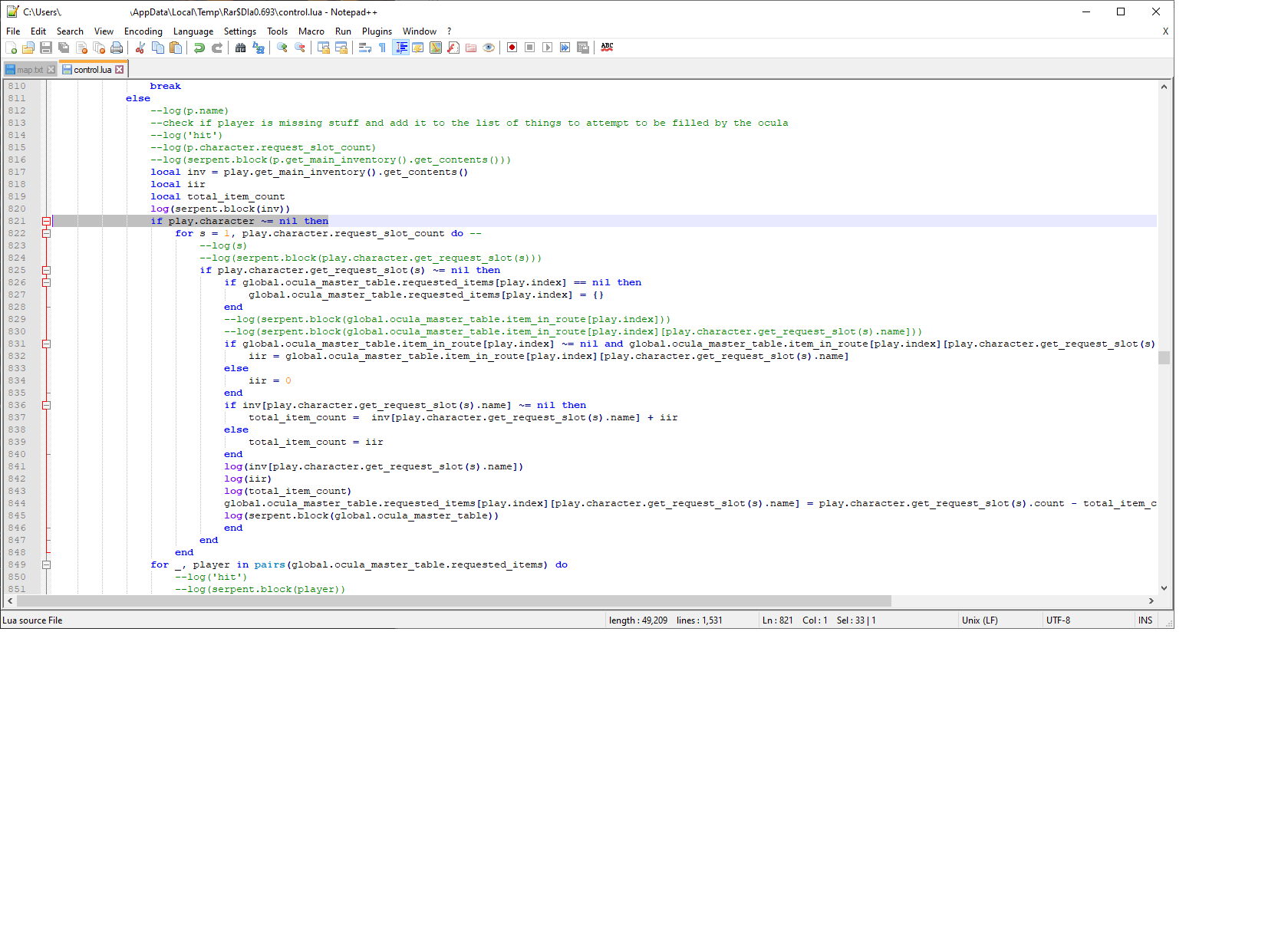
Task: Save all files with the stacked disks icon
Action: coord(64,48)
